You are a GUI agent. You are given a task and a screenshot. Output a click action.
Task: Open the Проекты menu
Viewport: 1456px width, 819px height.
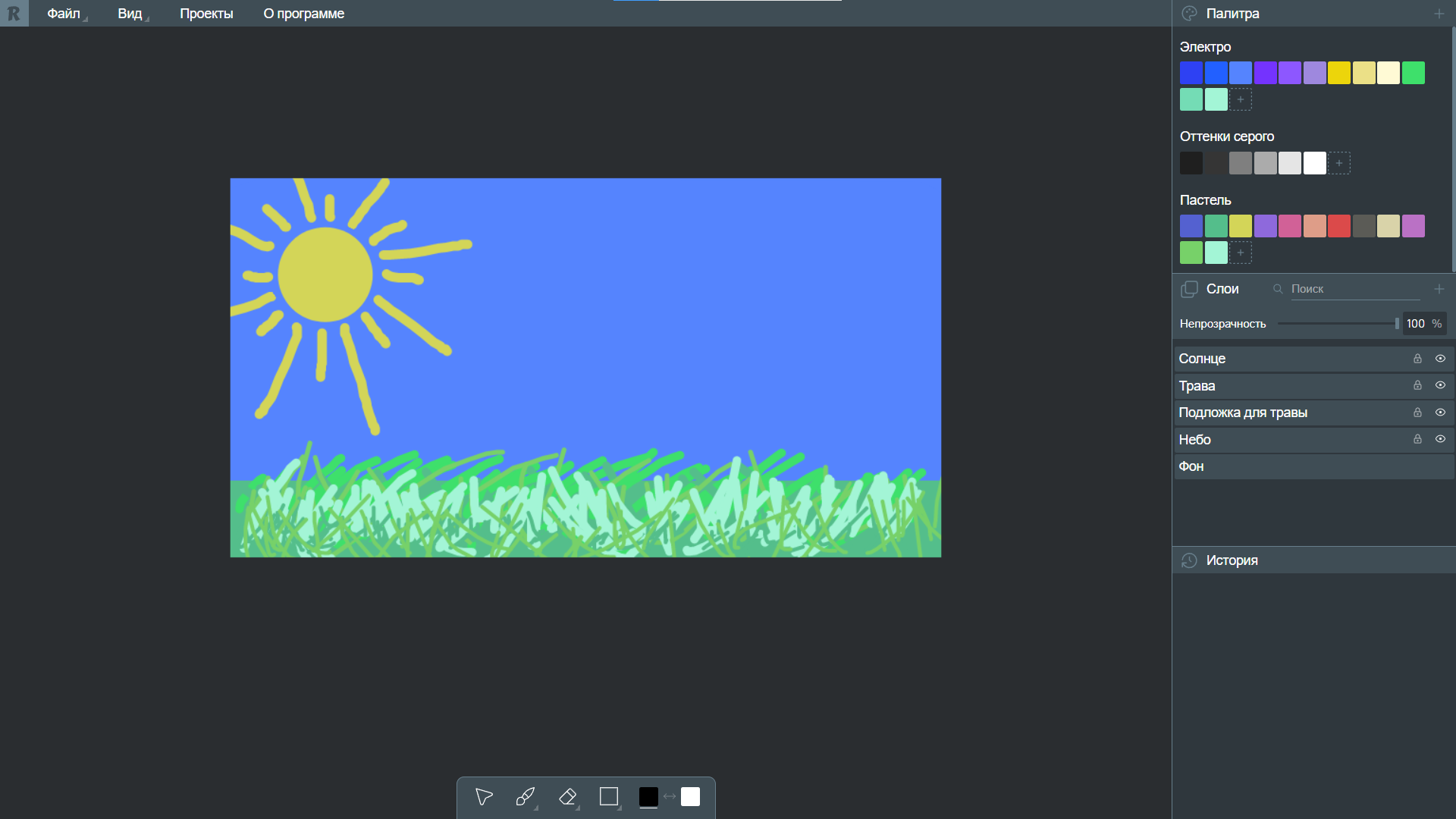[x=206, y=14]
